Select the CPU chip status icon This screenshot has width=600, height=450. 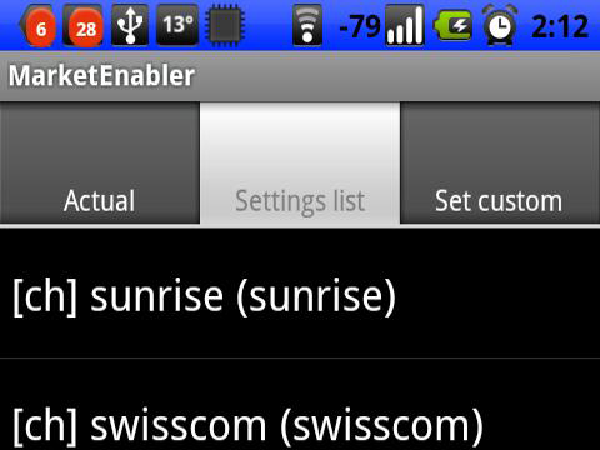(x=225, y=26)
